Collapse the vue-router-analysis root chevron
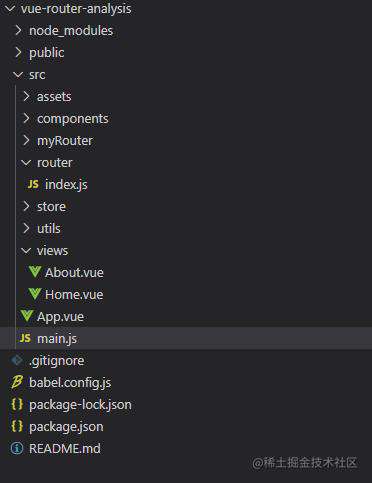The image size is (372, 483). [x=10, y=9]
